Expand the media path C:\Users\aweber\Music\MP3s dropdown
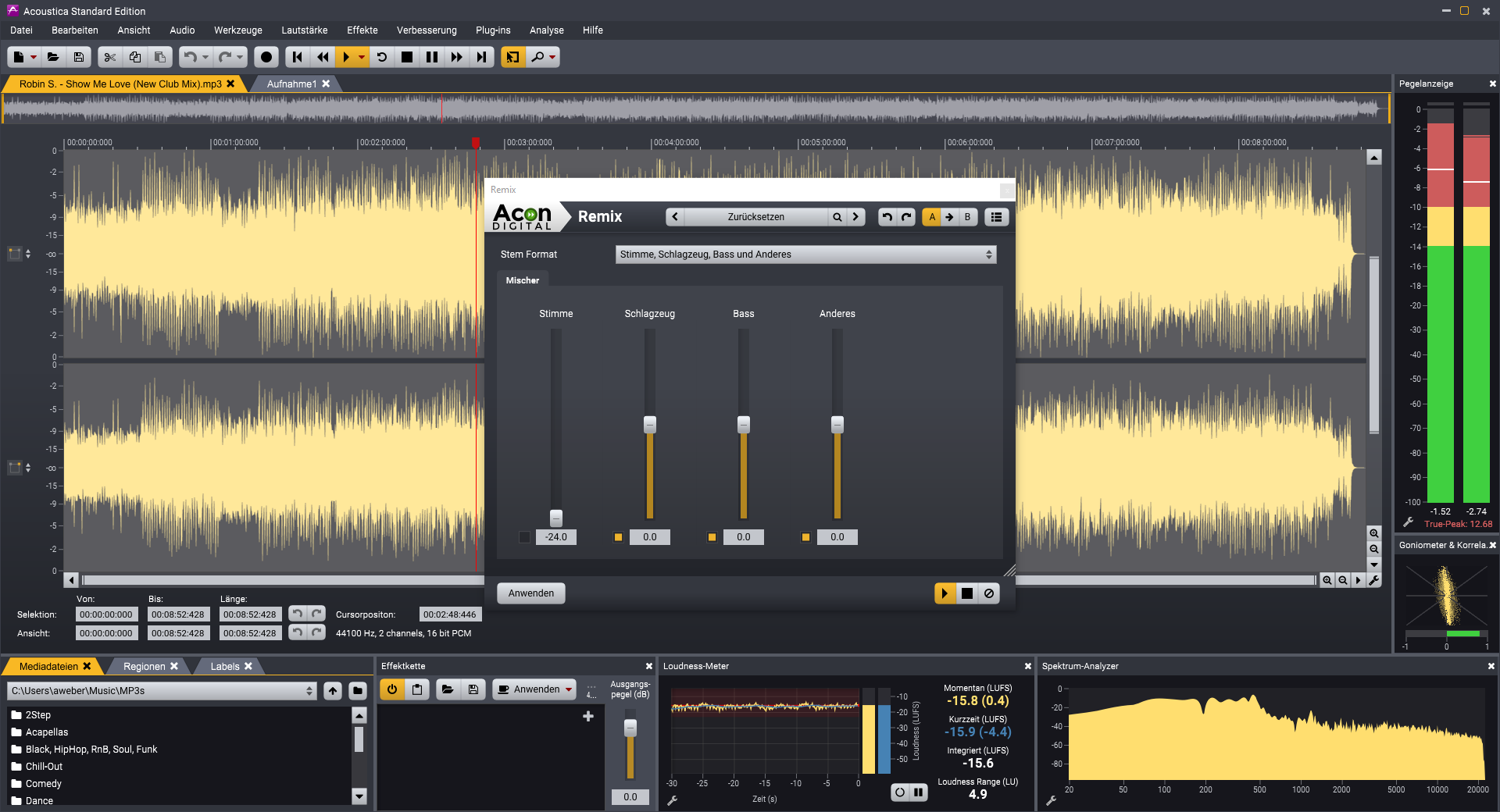Viewport: 1500px width, 812px height. pos(309,691)
